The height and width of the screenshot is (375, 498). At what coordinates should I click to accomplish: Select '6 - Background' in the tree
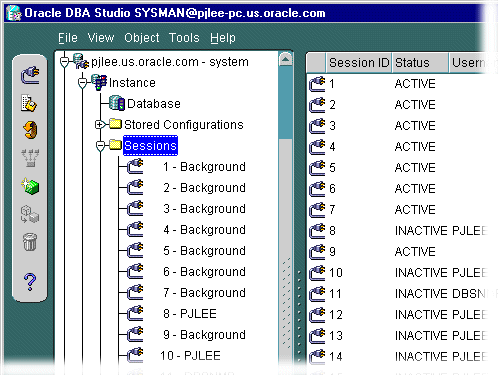[204, 272]
